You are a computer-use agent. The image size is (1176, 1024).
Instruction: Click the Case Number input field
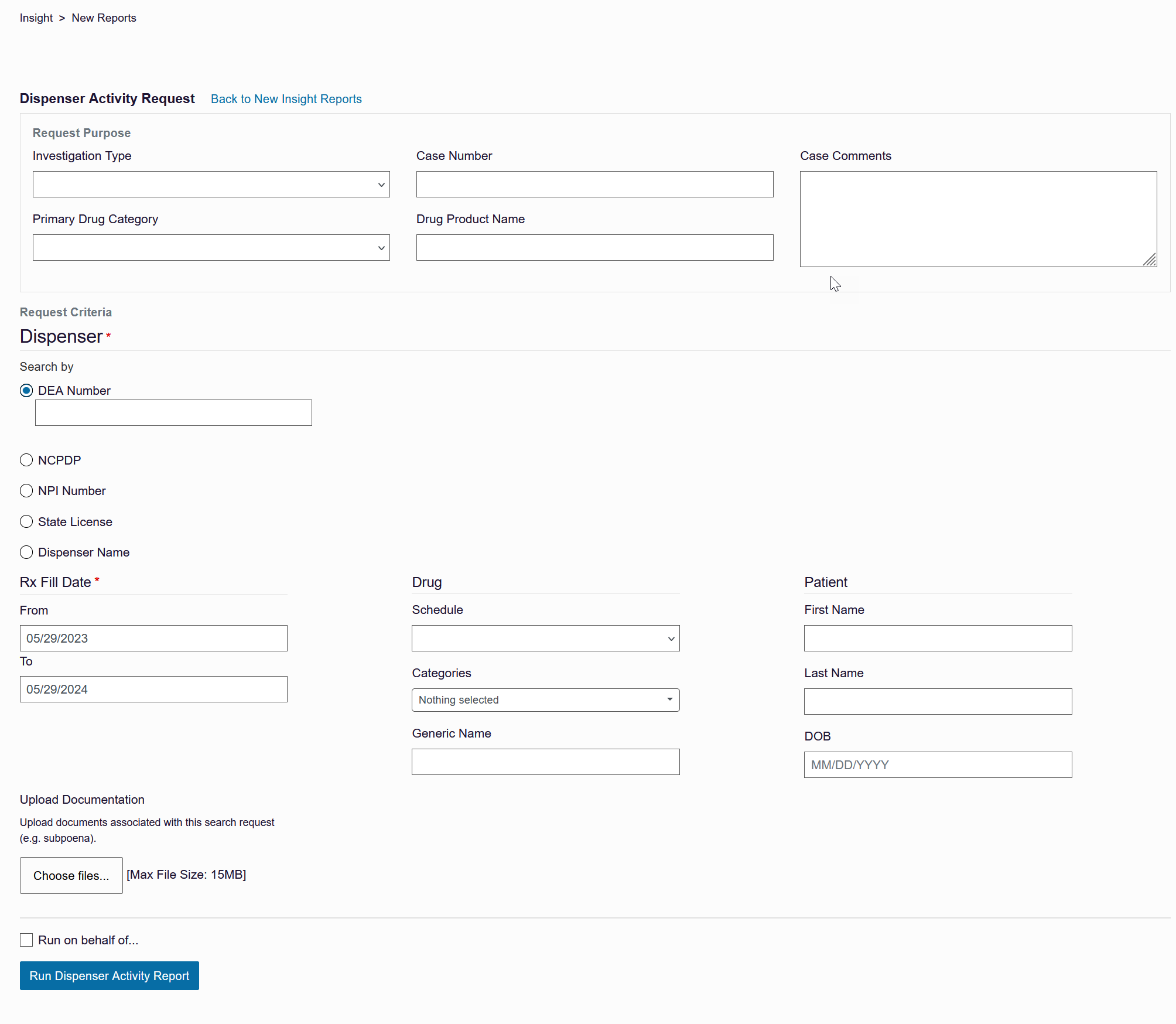click(x=594, y=184)
